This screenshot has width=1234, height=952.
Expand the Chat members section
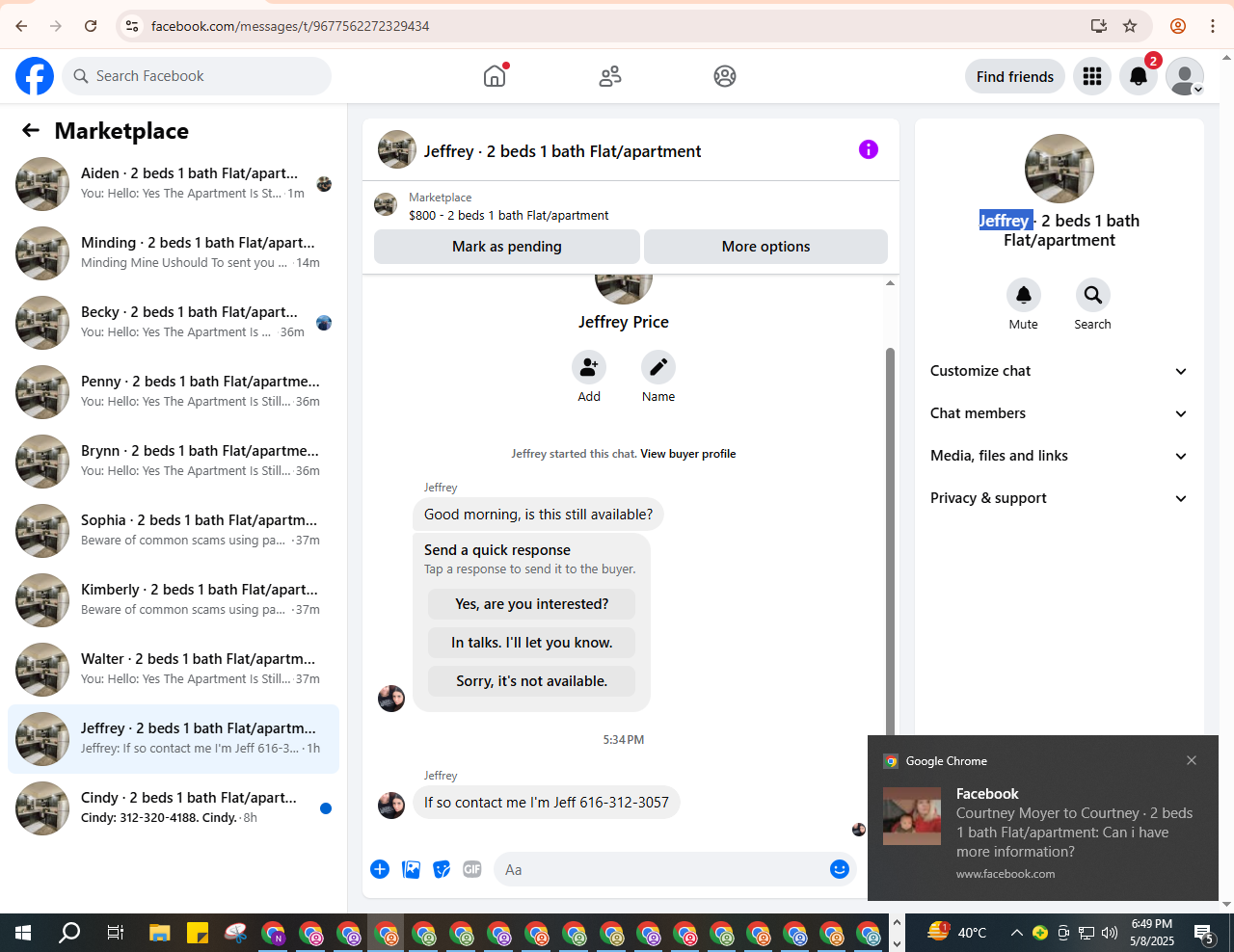tap(1059, 413)
